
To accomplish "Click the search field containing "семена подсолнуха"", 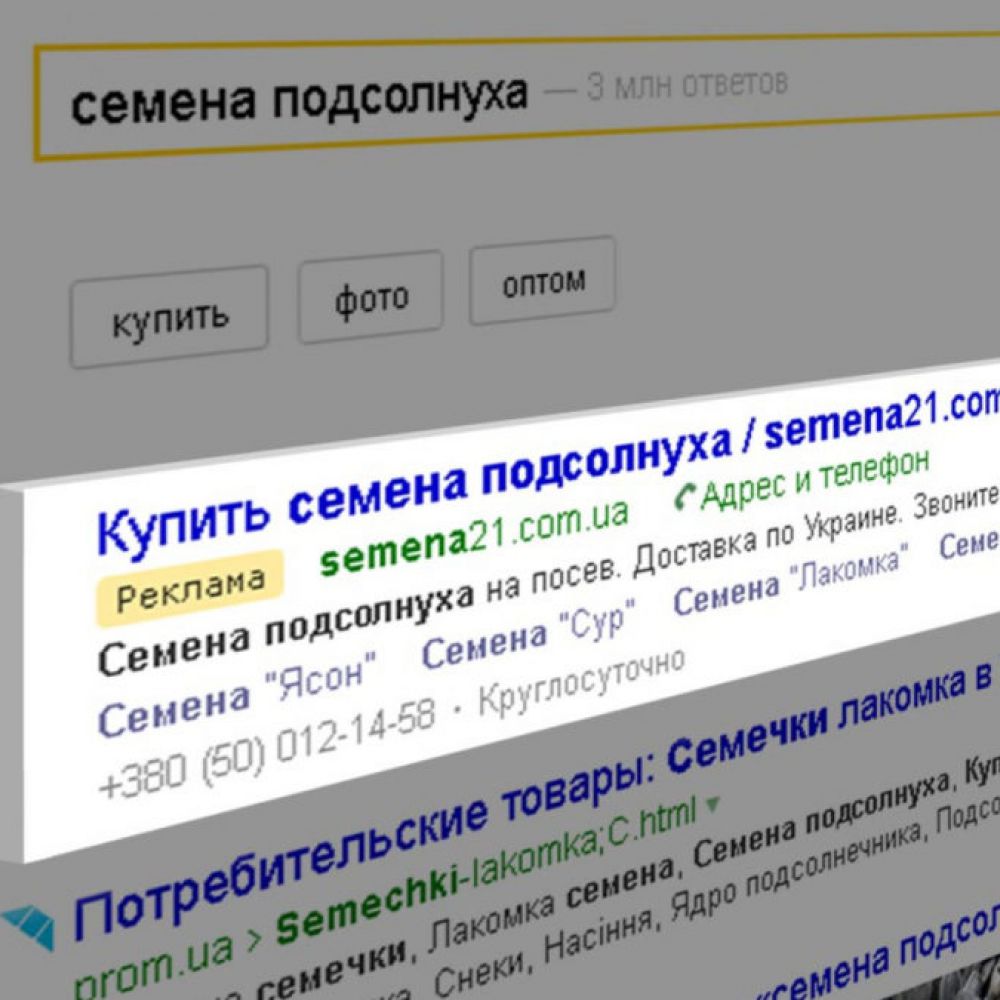I will [517, 96].
